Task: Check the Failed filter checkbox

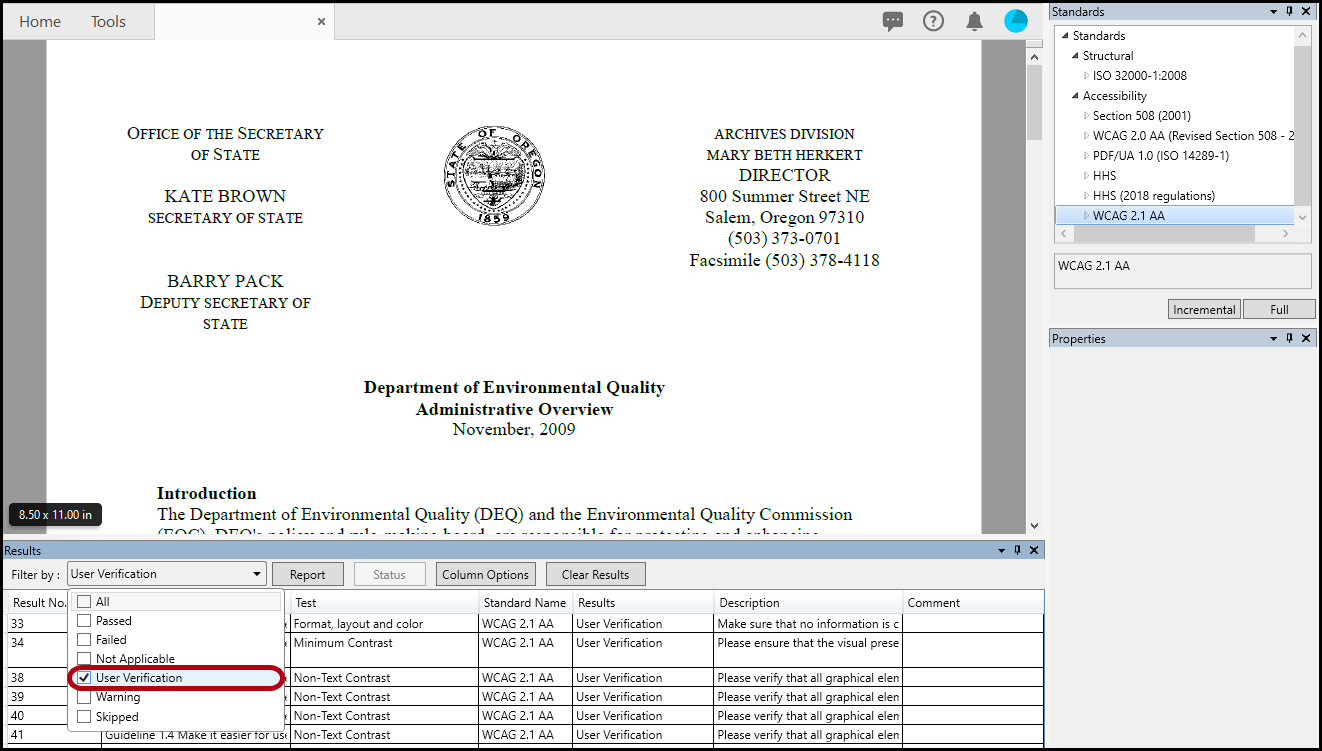Action: click(x=84, y=640)
